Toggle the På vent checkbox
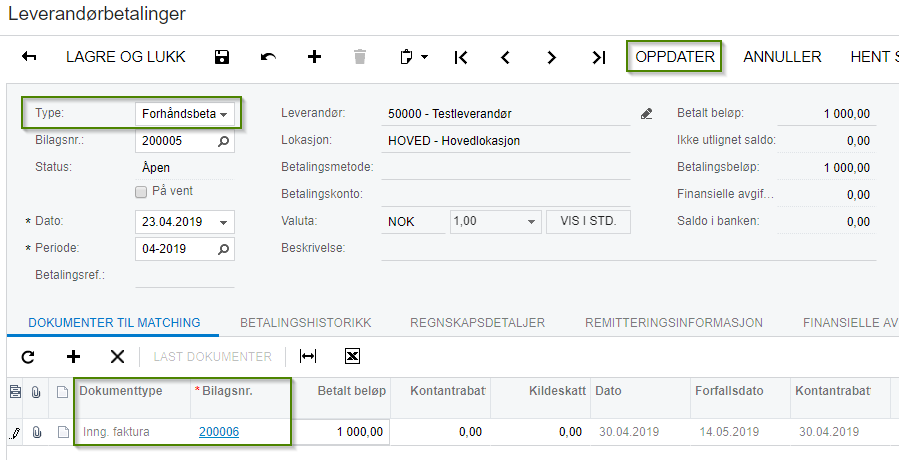Viewport: 899px width, 460px height. (x=141, y=191)
